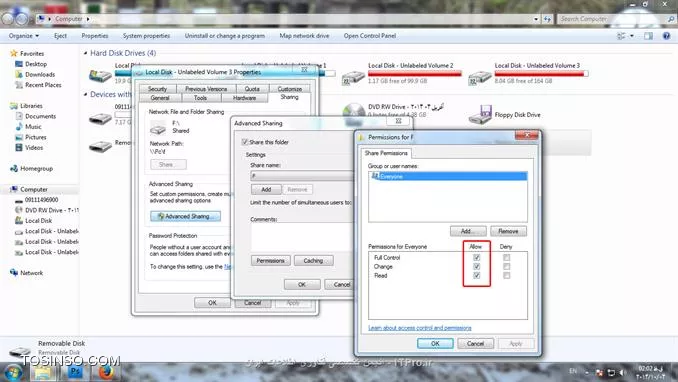Collapse Hard Disk Drives group
Image resolution: width=678 pixels, height=382 pixels.
click(86, 53)
